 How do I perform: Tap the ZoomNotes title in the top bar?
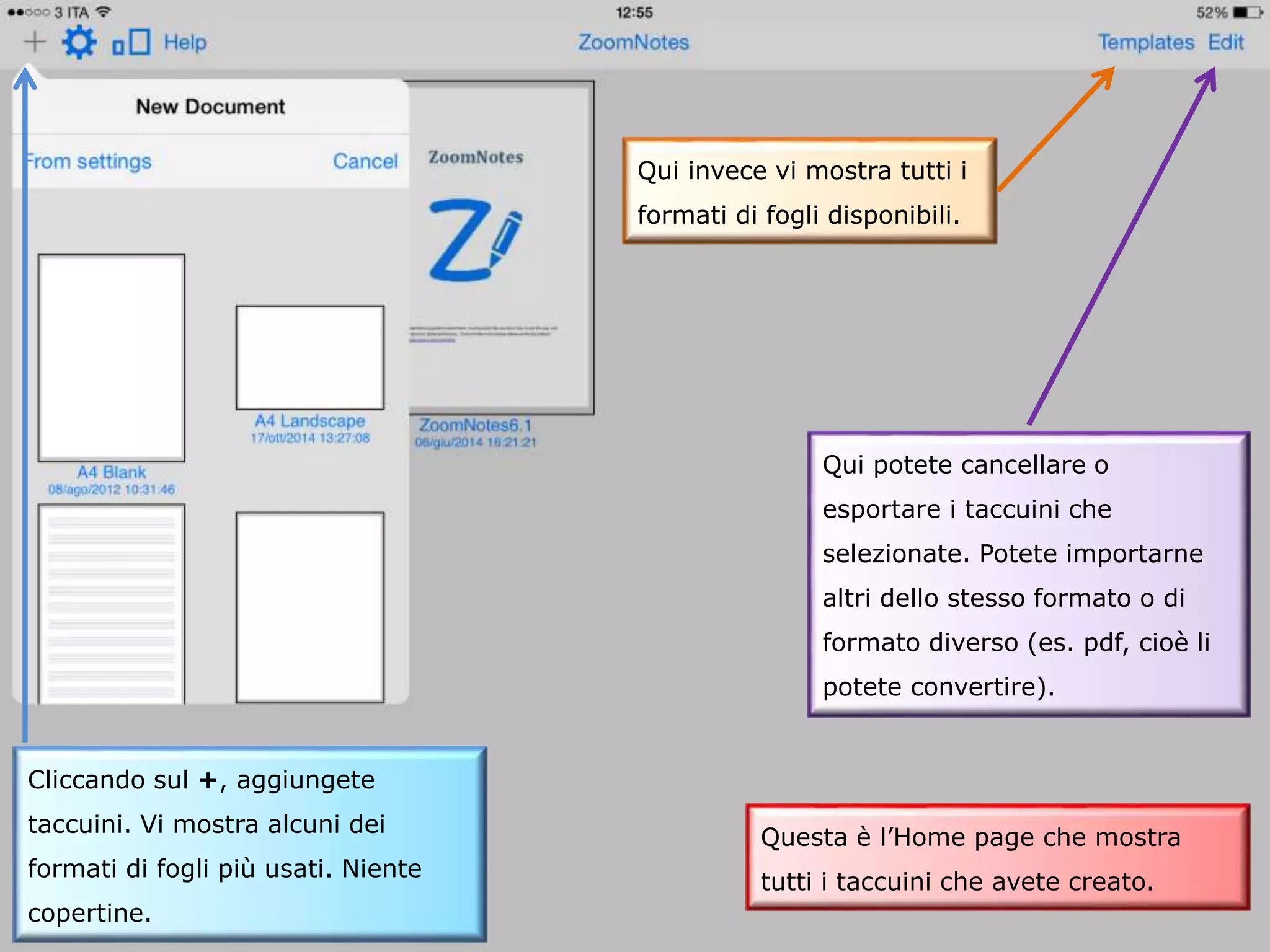(633, 42)
